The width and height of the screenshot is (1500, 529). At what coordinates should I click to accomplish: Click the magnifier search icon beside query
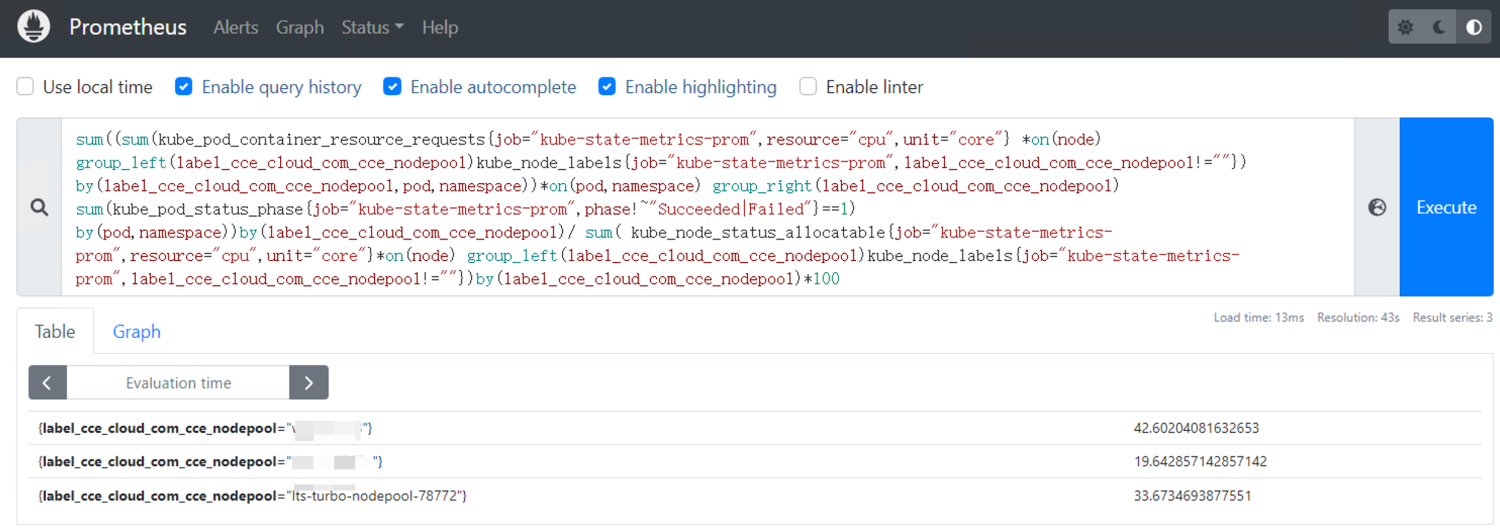tap(39, 207)
